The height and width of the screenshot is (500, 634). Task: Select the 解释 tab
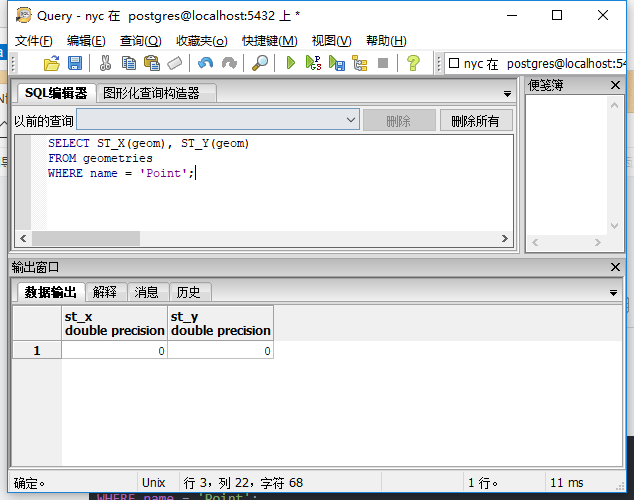[105, 292]
